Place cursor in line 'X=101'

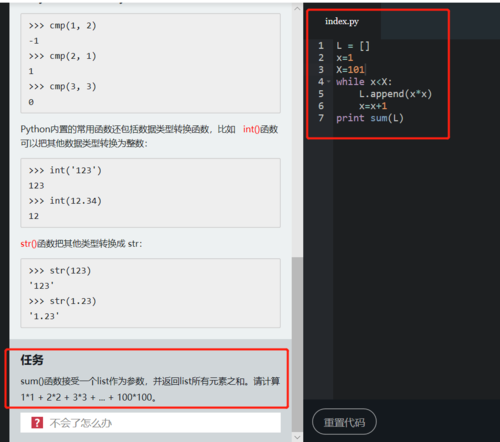coord(350,70)
